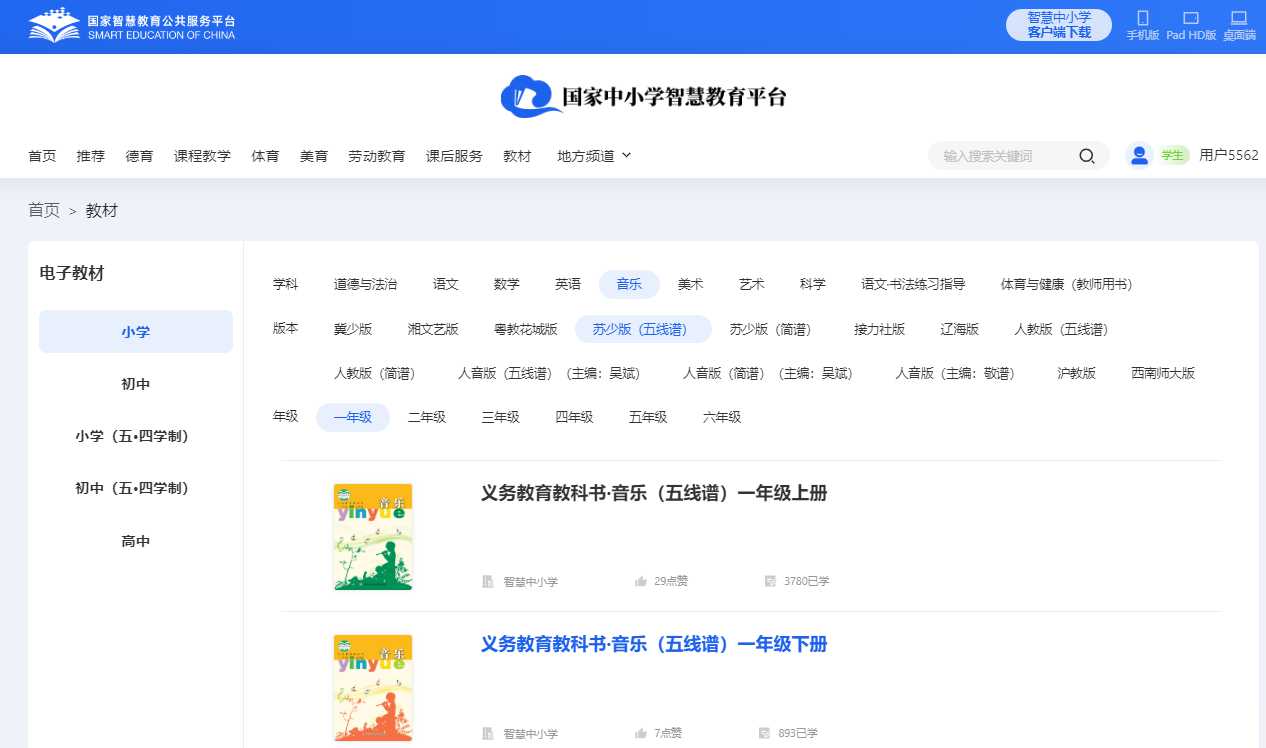
Task: Select 小学（五•四学制）in the sidebar
Action: click(136, 436)
